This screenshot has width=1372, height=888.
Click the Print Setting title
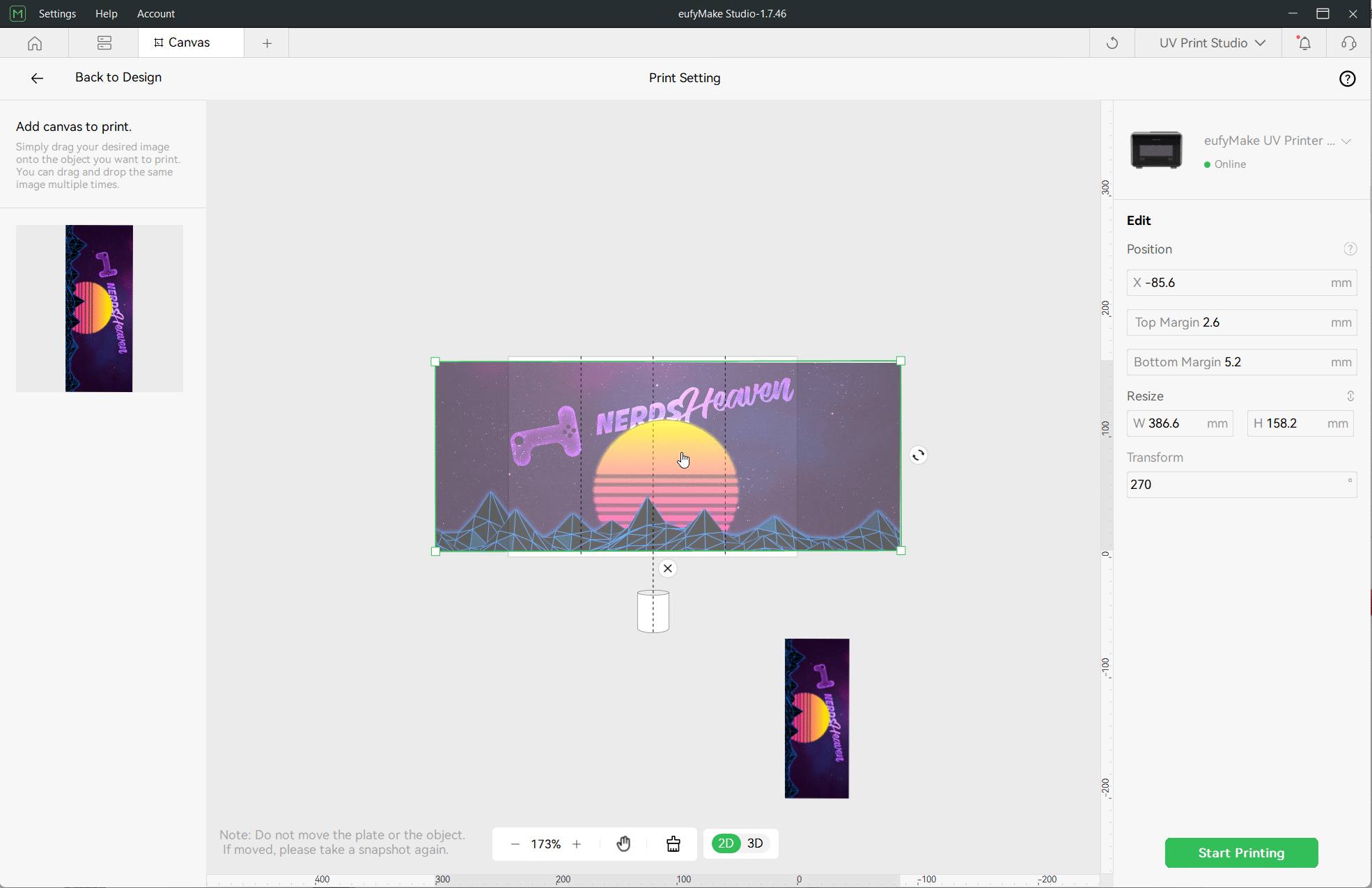tap(685, 78)
